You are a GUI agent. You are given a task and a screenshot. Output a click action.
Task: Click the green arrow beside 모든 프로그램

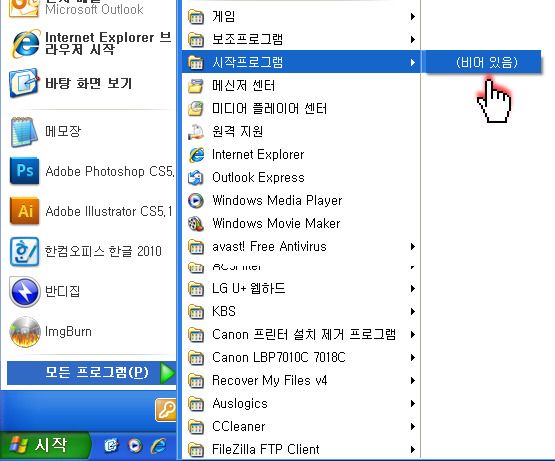[167, 373]
